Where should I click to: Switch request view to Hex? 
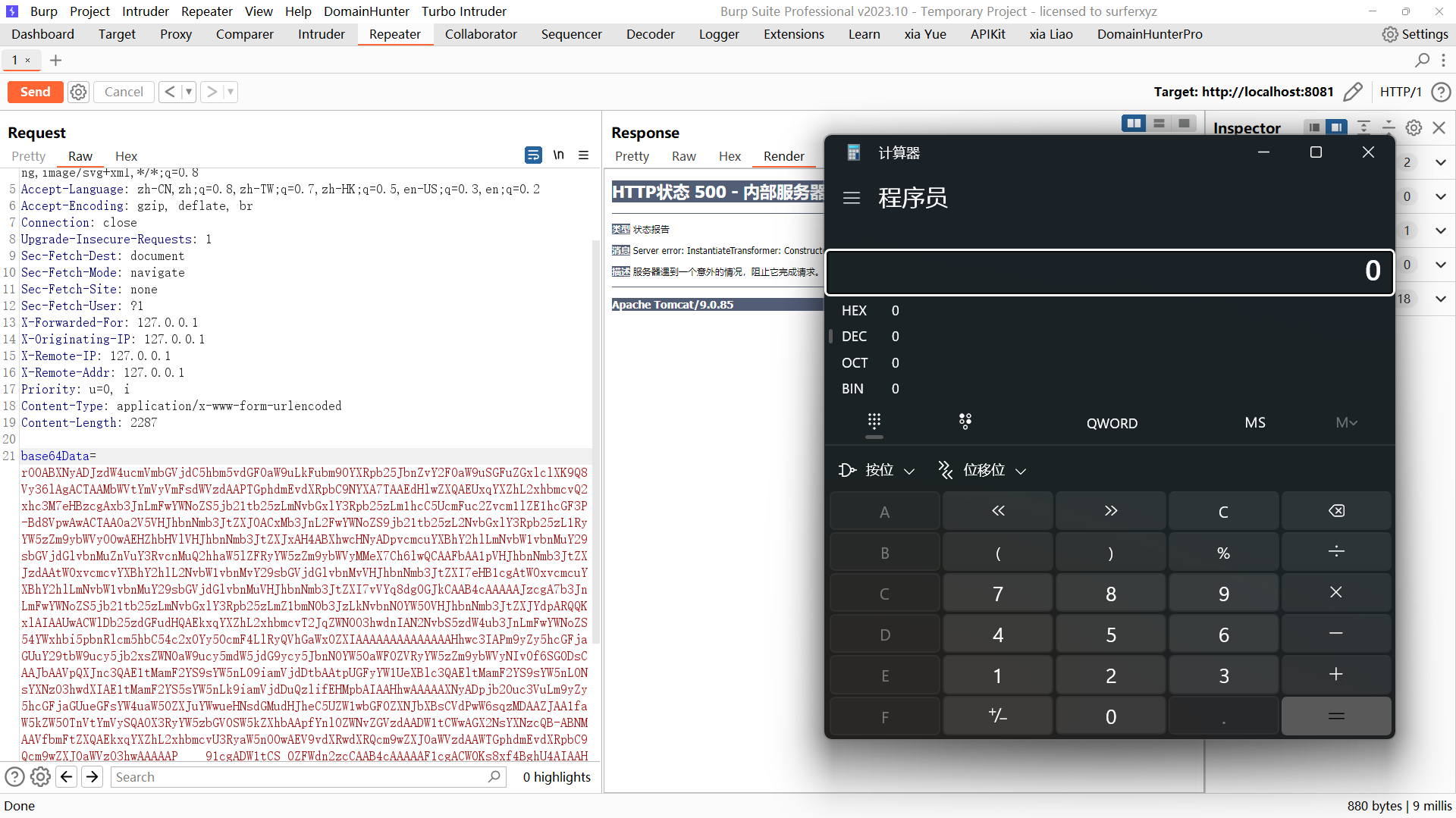point(126,156)
